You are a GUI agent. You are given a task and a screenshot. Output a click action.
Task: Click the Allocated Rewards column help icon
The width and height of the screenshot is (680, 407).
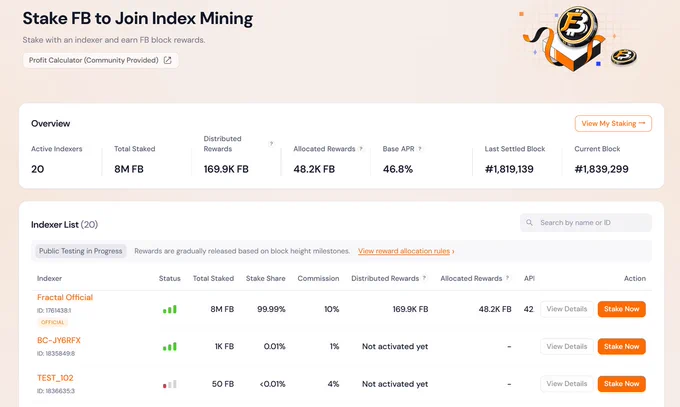tap(507, 278)
